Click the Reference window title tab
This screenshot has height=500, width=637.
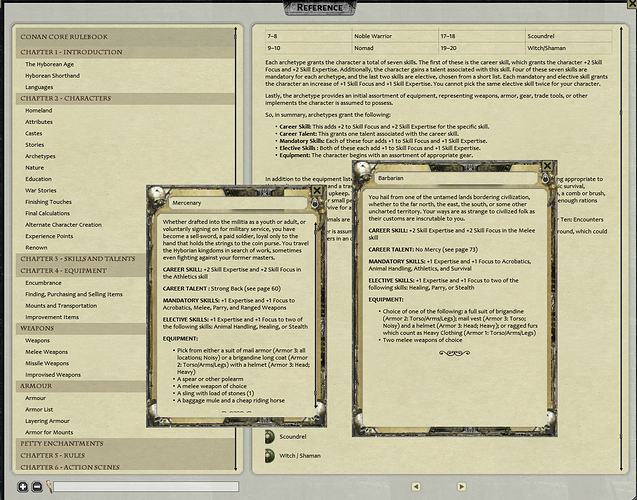coord(320,8)
